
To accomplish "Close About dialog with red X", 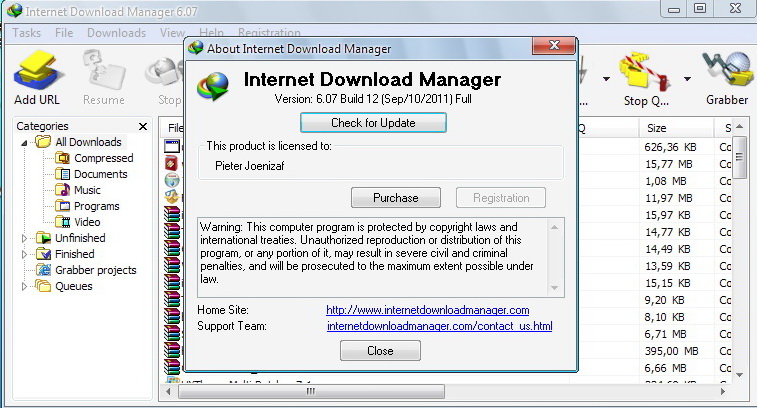I will click(x=554, y=46).
